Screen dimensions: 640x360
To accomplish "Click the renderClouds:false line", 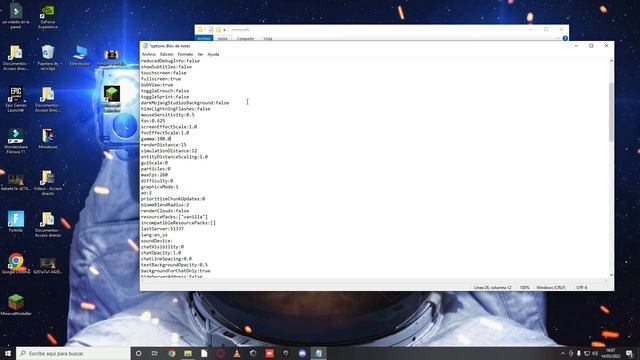I will [165, 211].
